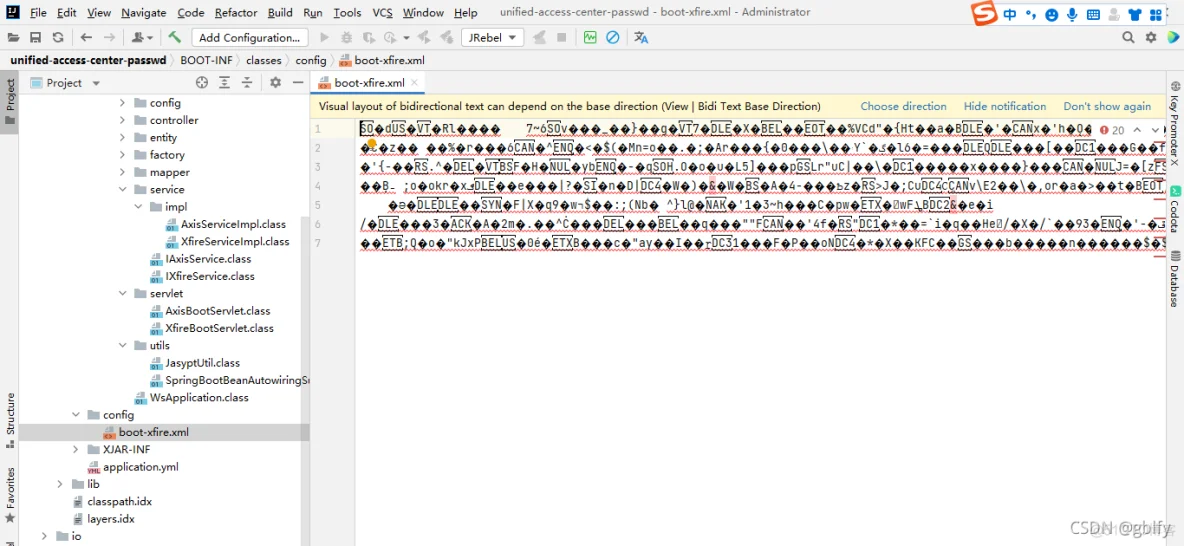Viewport: 1184px width, 546px height.
Task: Open the user profile dropdown in toolbar
Action: 142,37
